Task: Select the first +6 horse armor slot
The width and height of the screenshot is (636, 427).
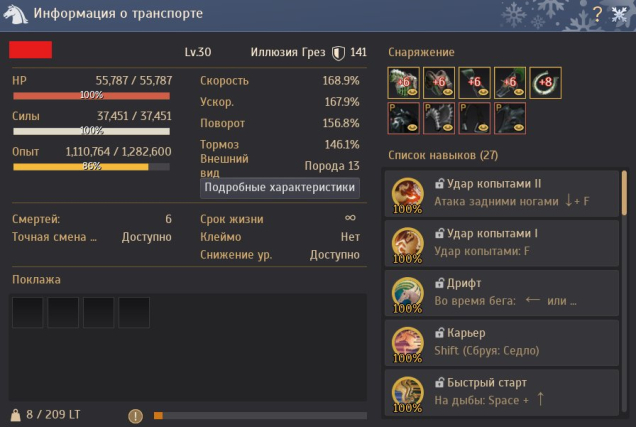Action: coord(403,83)
